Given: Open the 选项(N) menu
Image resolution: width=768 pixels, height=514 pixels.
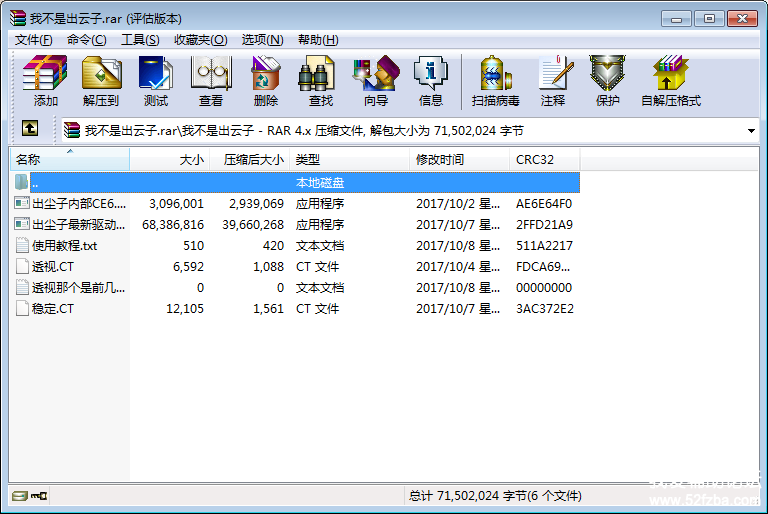Looking at the screenshot, I should (262, 40).
